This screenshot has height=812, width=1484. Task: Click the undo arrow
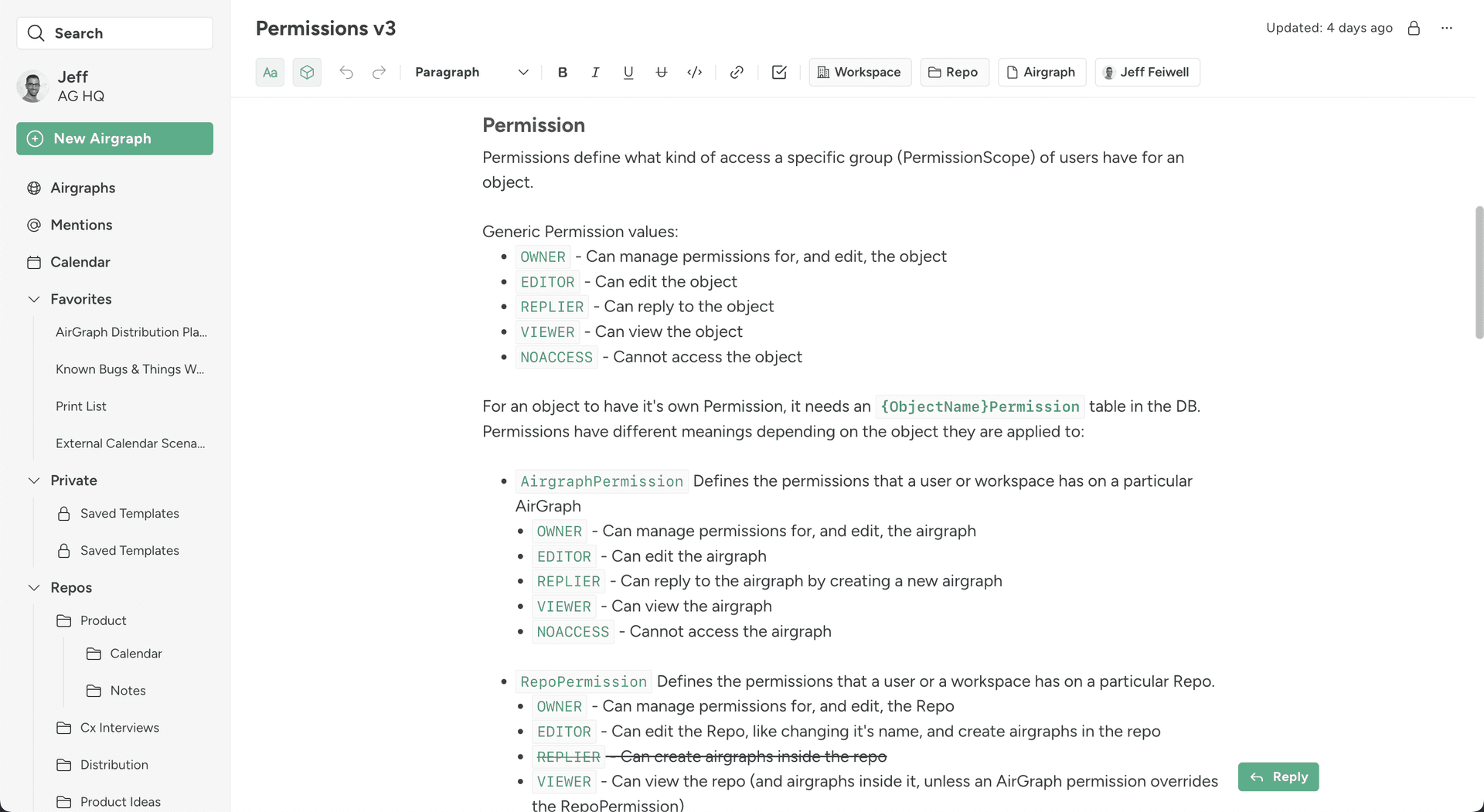(x=346, y=72)
